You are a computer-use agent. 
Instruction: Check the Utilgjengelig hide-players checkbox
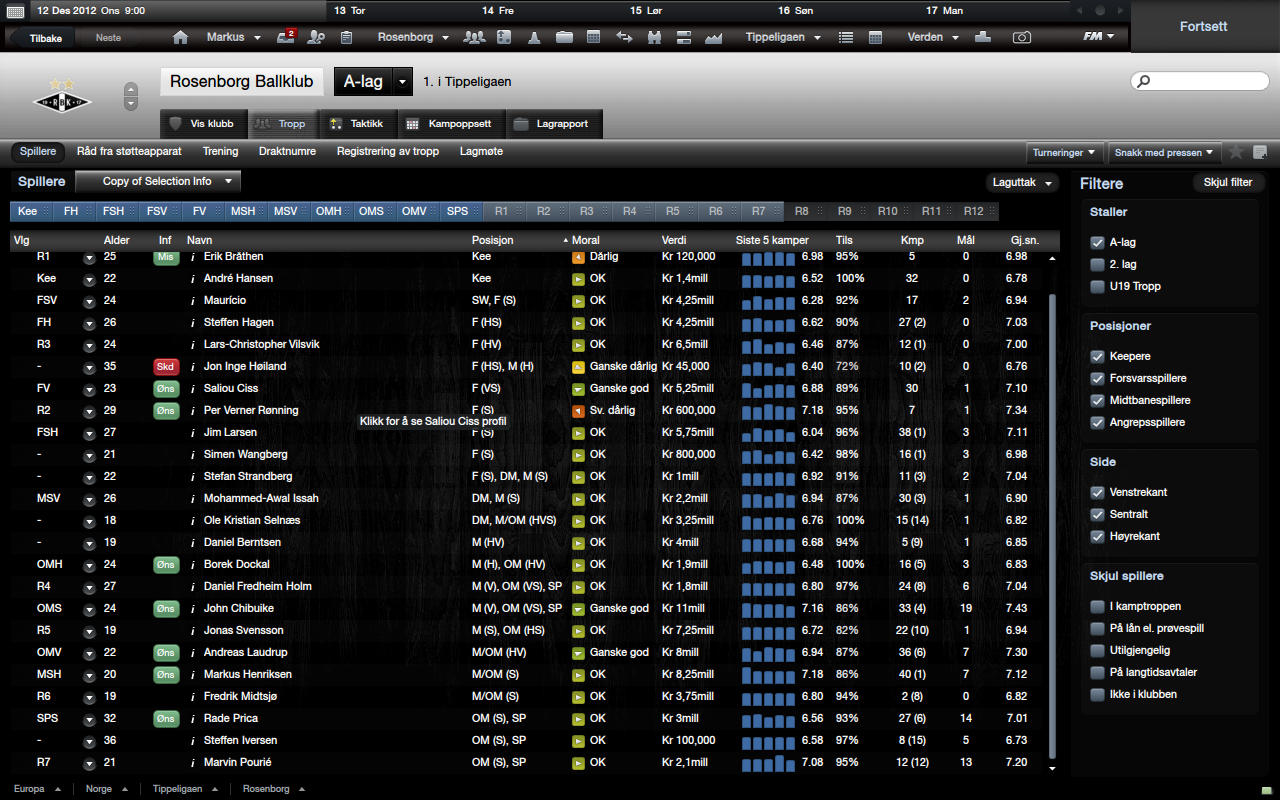pyautogui.click(x=1098, y=650)
